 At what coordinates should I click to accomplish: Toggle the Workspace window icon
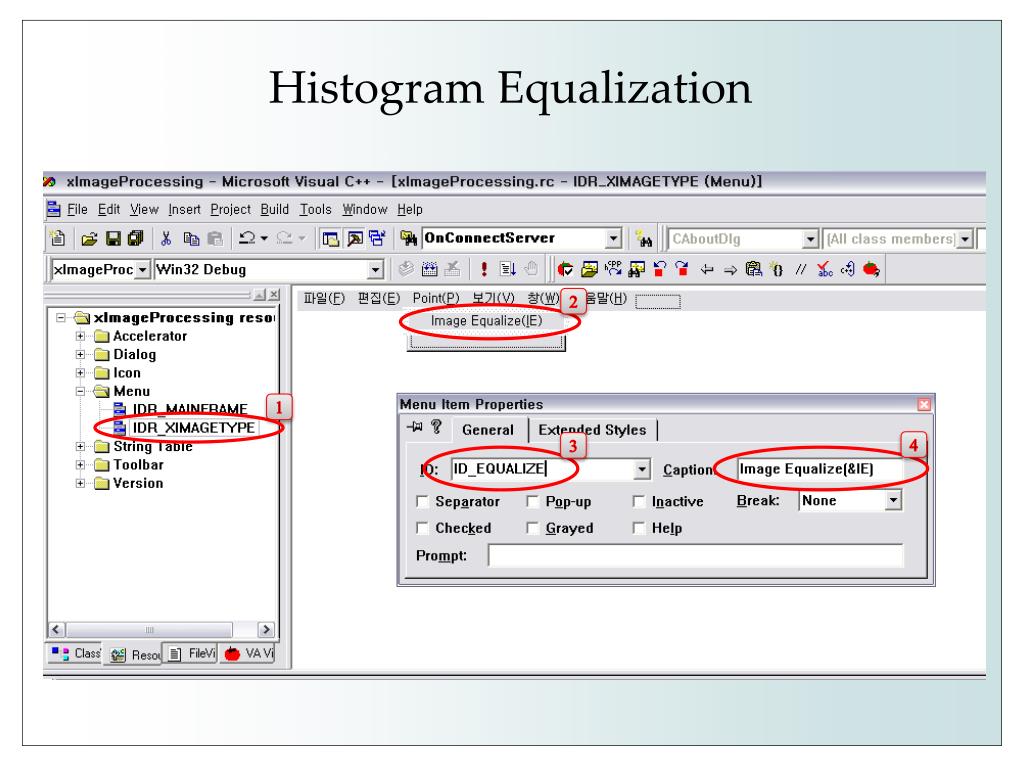tap(330, 239)
